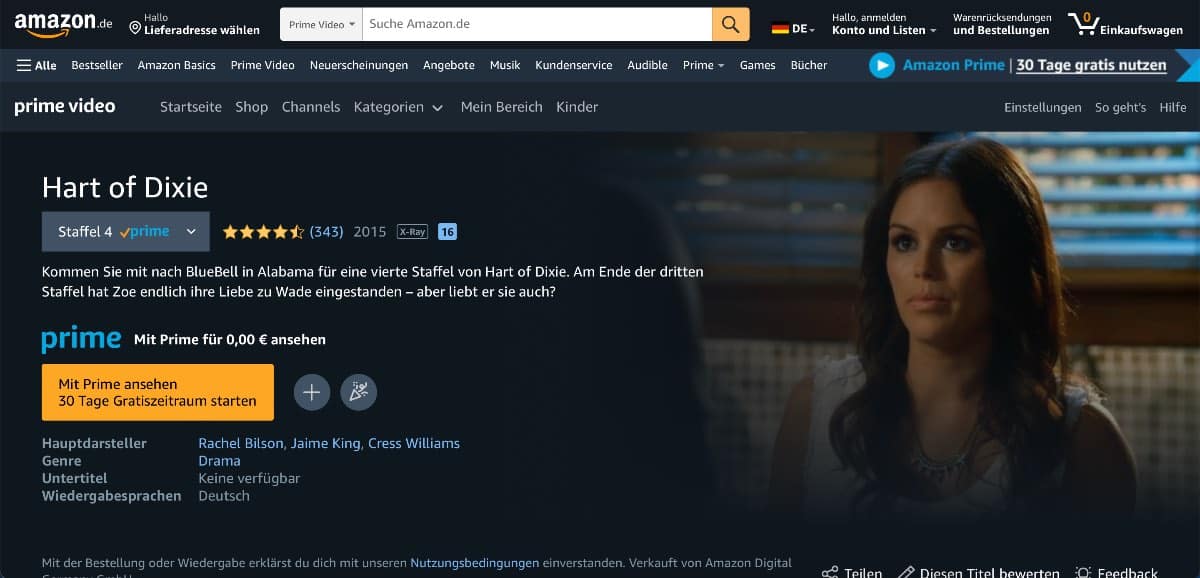This screenshot has height=578, width=1200.
Task: Focus the Suche Amazon.de search field
Action: coord(537,24)
